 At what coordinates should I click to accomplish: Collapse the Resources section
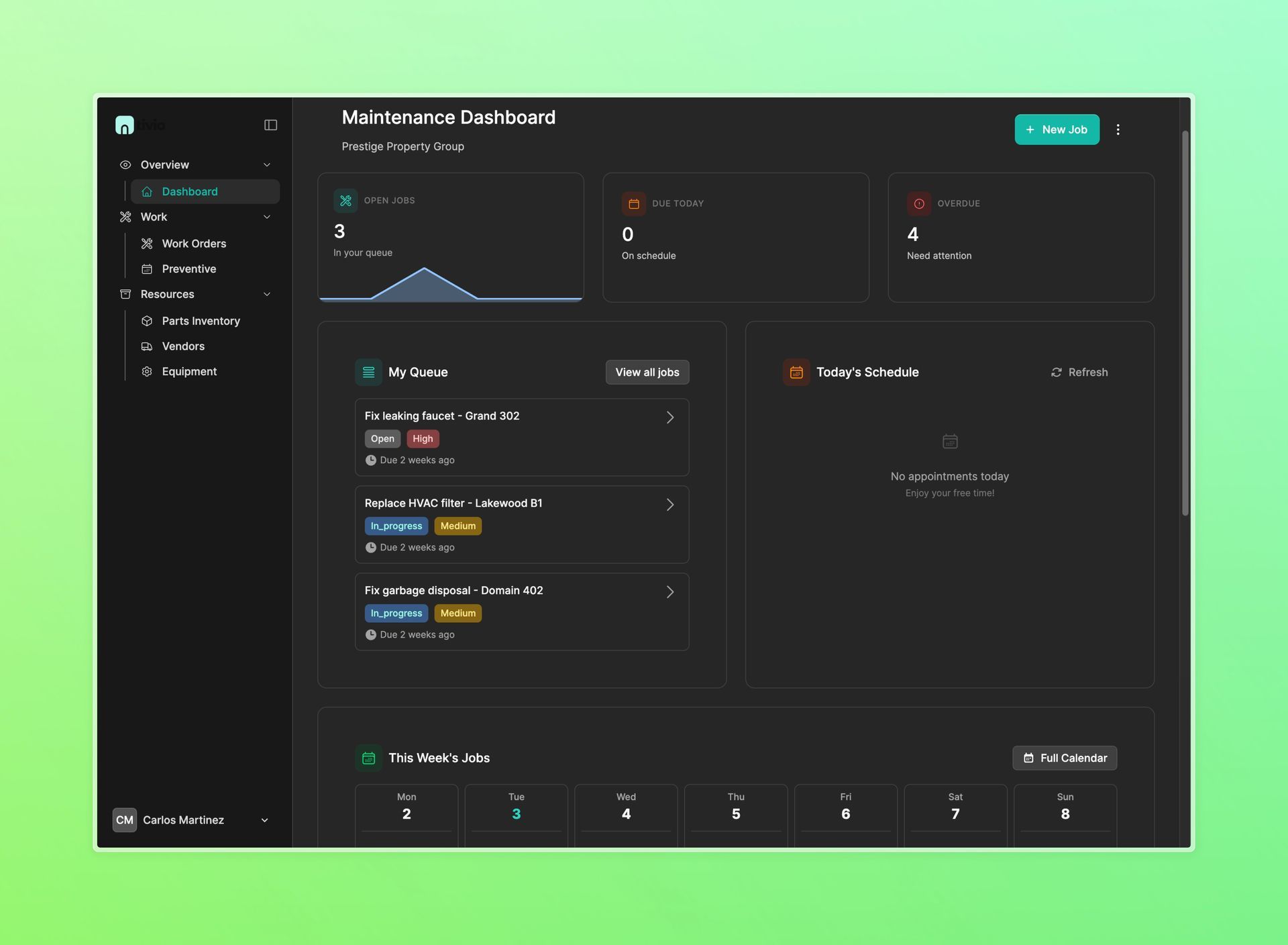pos(267,294)
